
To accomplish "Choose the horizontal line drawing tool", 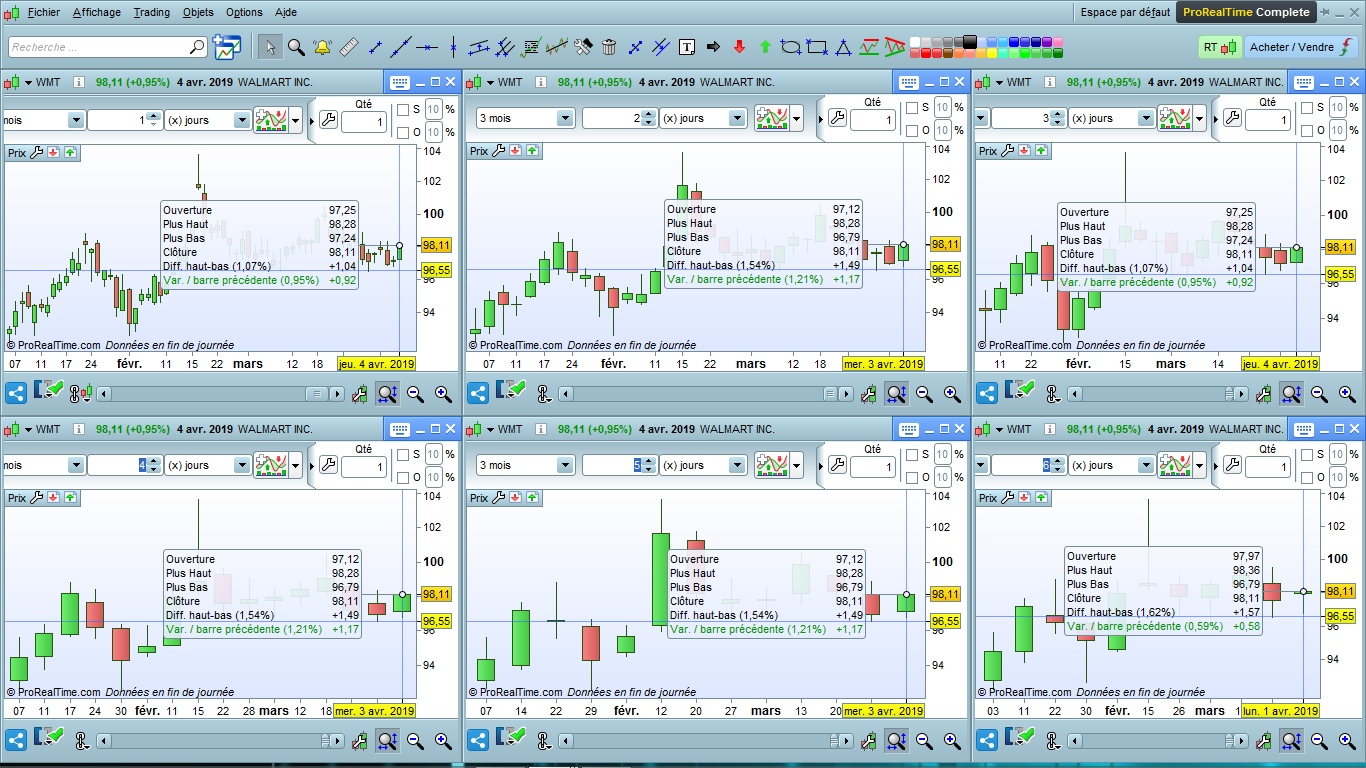I will 427,47.
